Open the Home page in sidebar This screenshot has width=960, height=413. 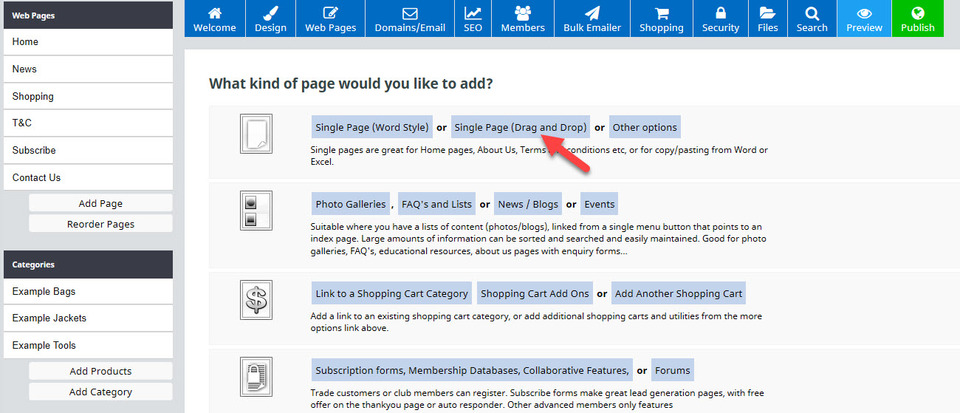coord(88,42)
